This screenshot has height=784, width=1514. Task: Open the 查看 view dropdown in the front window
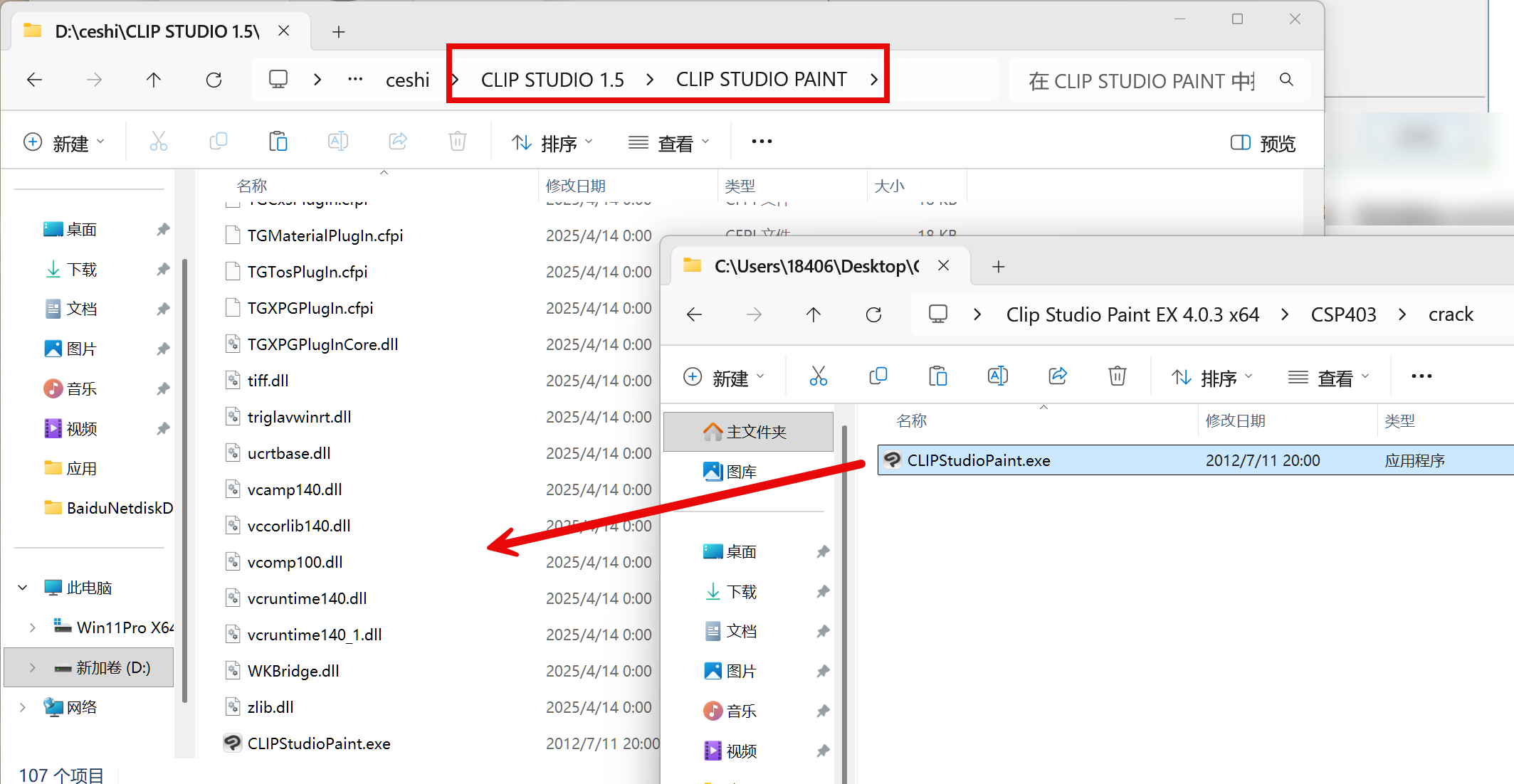[1328, 378]
